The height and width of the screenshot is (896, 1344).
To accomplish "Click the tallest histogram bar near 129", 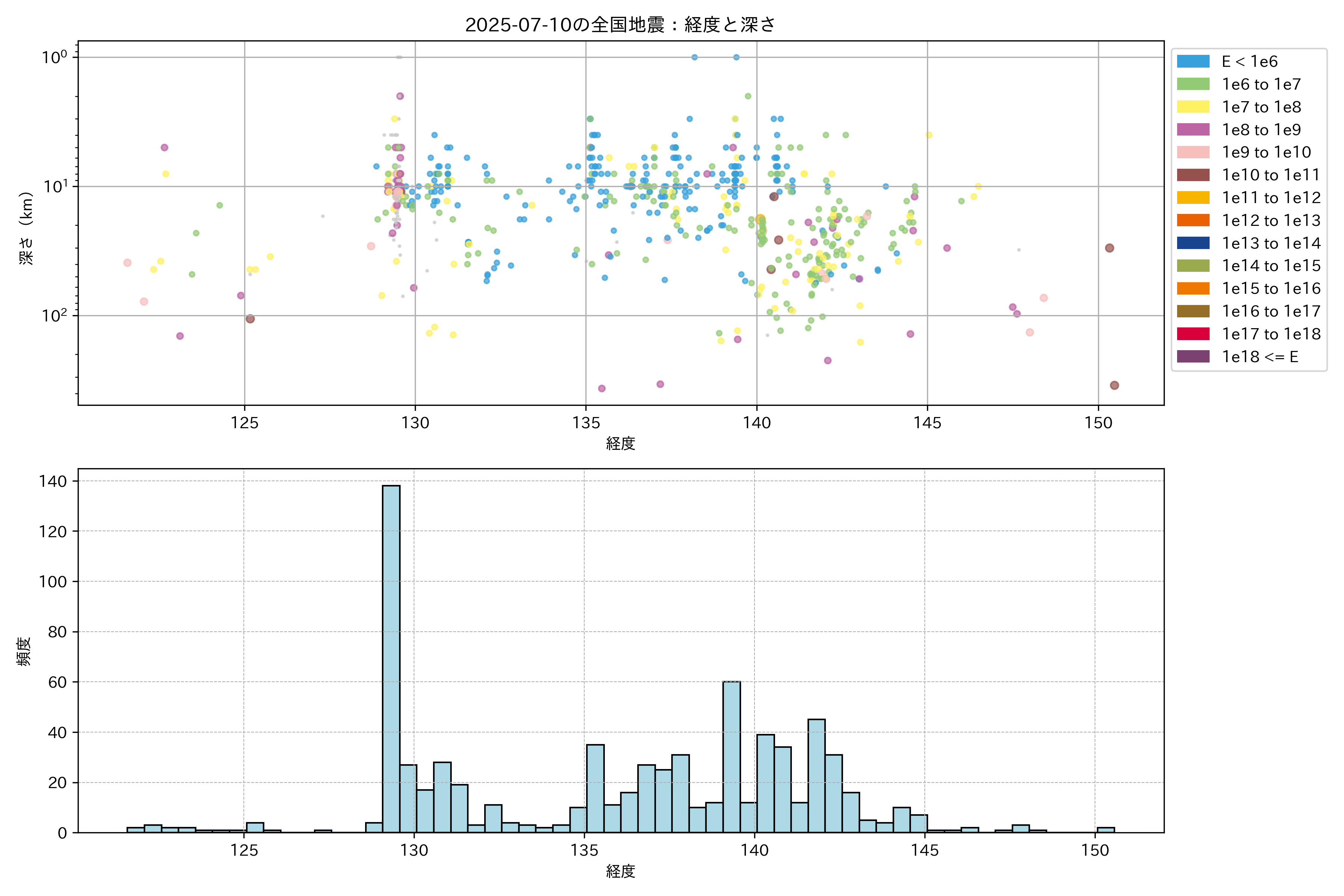I will click(391, 657).
